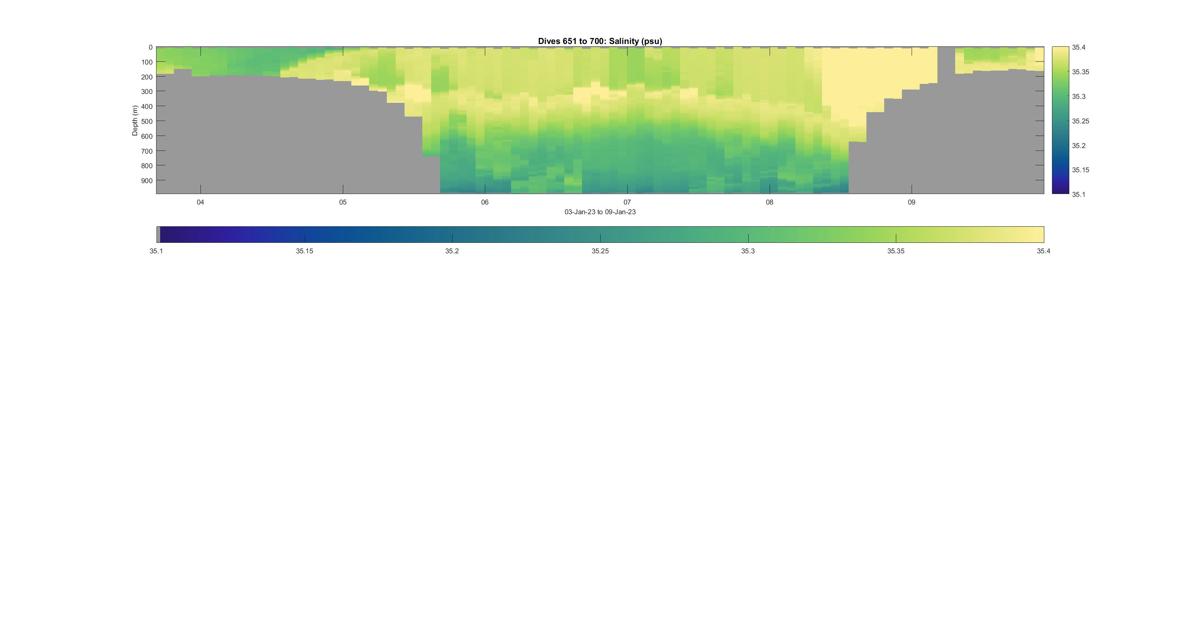The width and height of the screenshot is (1200, 622).
Task: Select the "300" depth tick label
Action: pyautogui.click(x=146, y=92)
